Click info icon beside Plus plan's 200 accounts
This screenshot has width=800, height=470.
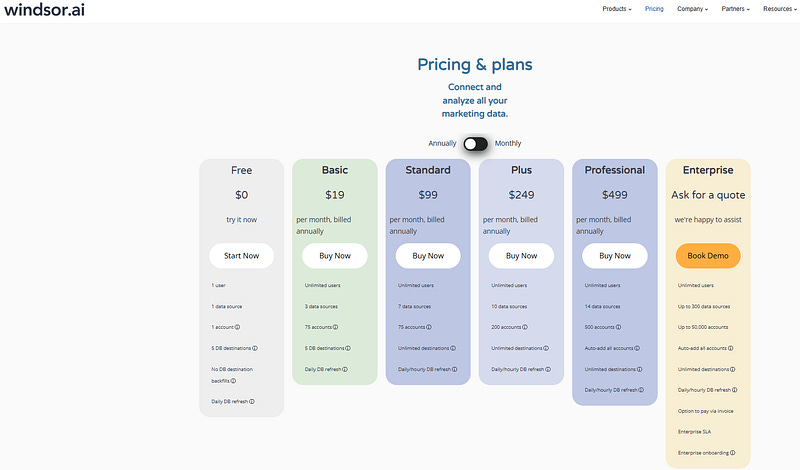point(525,327)
